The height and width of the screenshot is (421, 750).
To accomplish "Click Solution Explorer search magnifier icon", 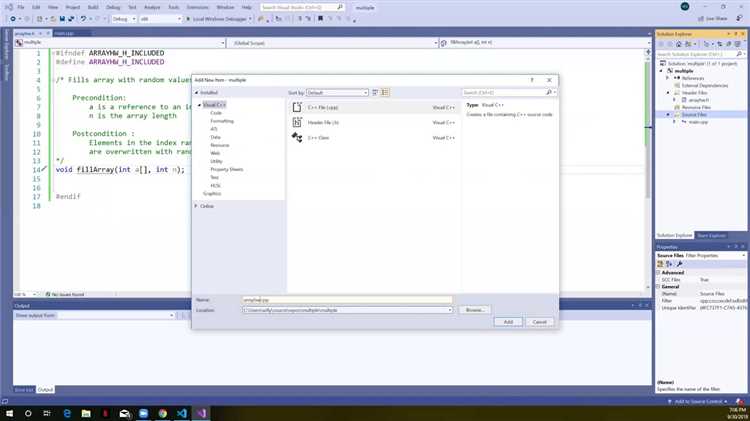I will (x=739, y=54).
